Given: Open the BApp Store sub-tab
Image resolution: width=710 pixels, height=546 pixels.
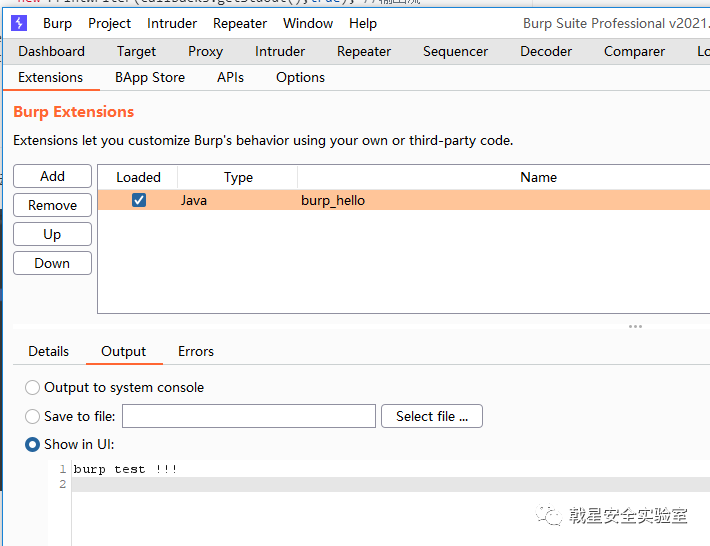Looking at the screenshot, I should 150,77.
